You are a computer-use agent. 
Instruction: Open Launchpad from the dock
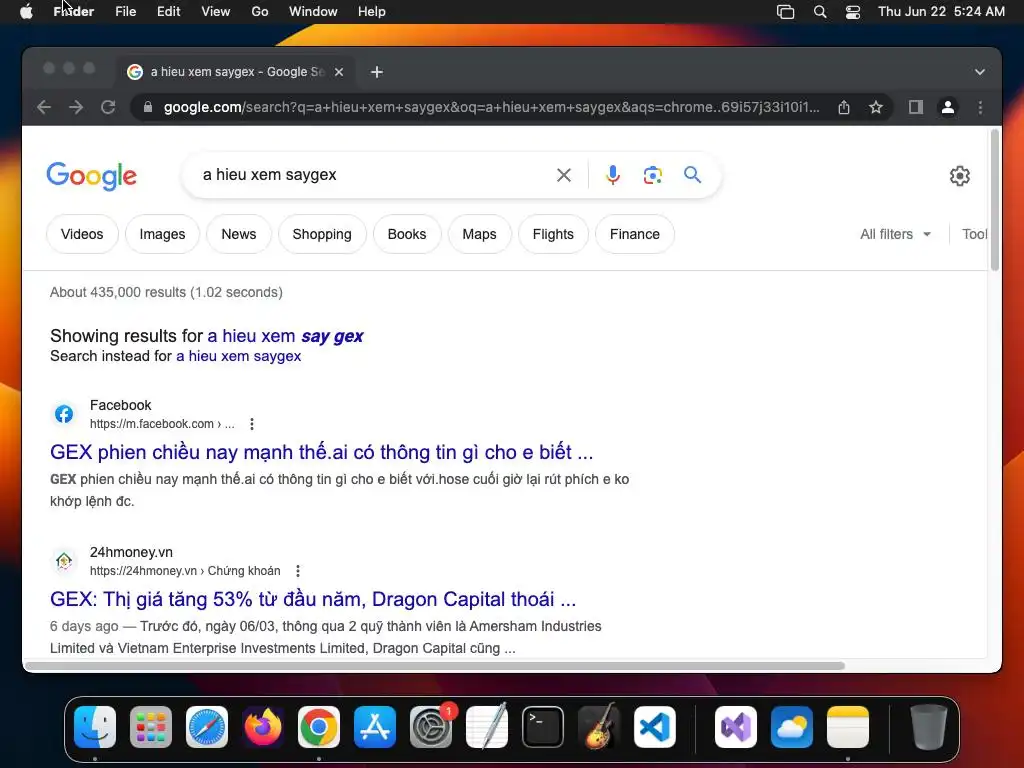pyautogui.click(x=151, y=727)
